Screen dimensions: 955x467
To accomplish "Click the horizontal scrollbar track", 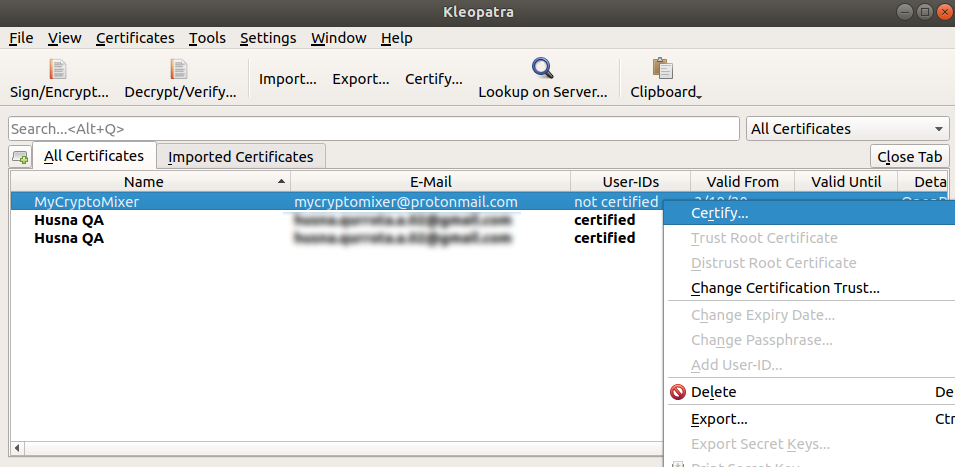I will [x=343, y=449].
